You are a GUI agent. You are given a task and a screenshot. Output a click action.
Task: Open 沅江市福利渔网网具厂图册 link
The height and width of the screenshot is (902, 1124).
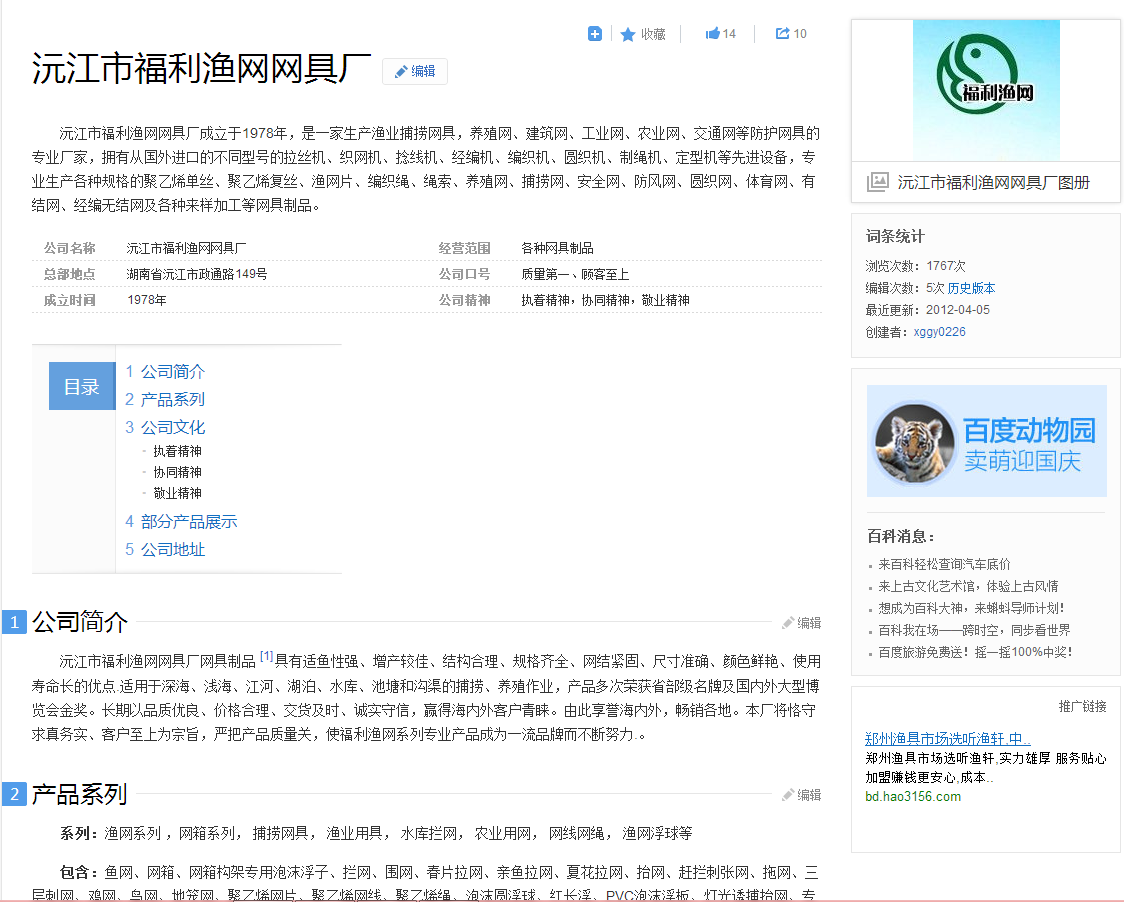[x=993, y=183]
